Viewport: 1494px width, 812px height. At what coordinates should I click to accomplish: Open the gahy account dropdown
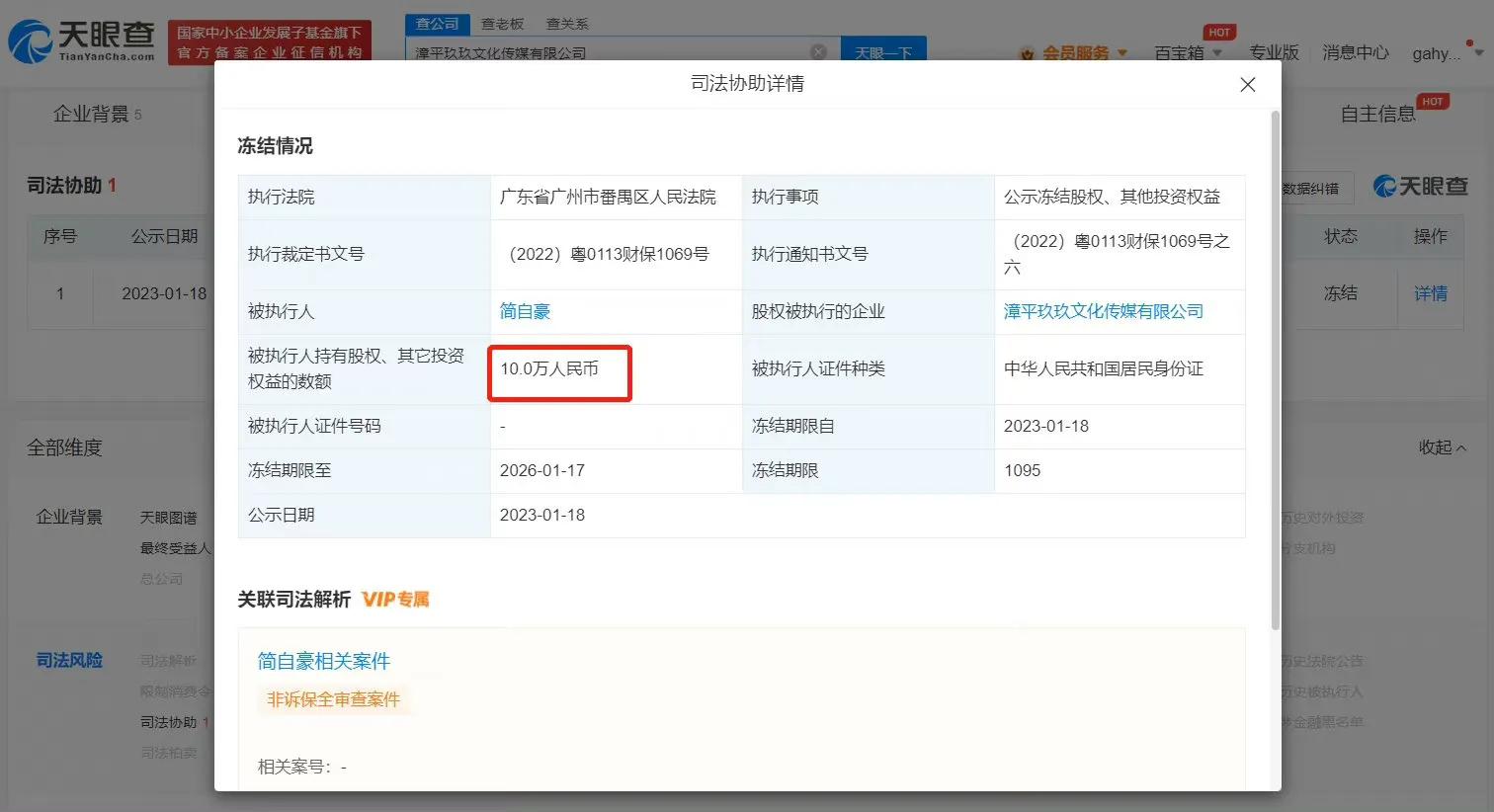(x=1440, y=53)
